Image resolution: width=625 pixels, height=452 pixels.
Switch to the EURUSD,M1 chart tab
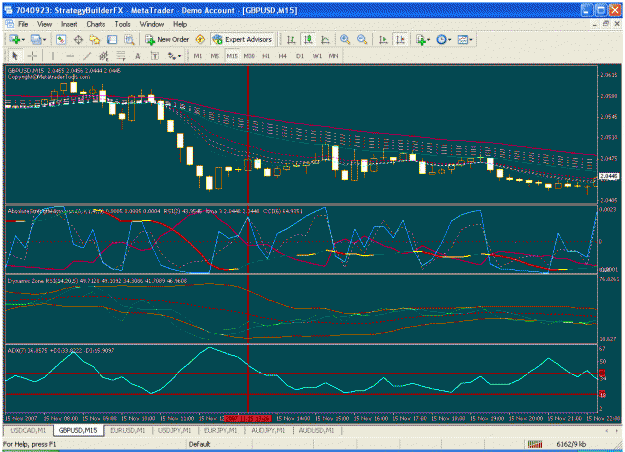[128, 430]
